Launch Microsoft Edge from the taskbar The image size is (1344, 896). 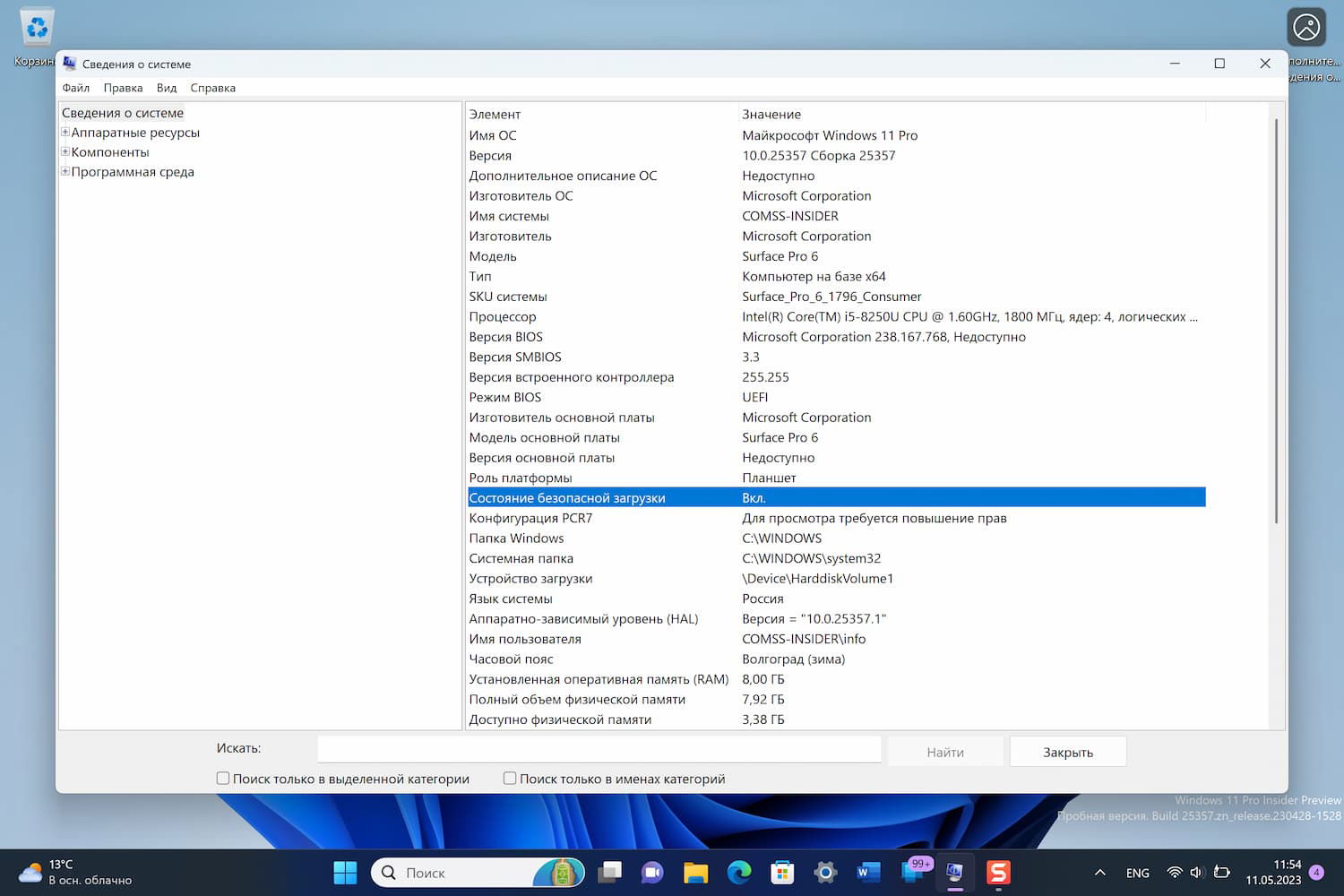click(739, 873)
